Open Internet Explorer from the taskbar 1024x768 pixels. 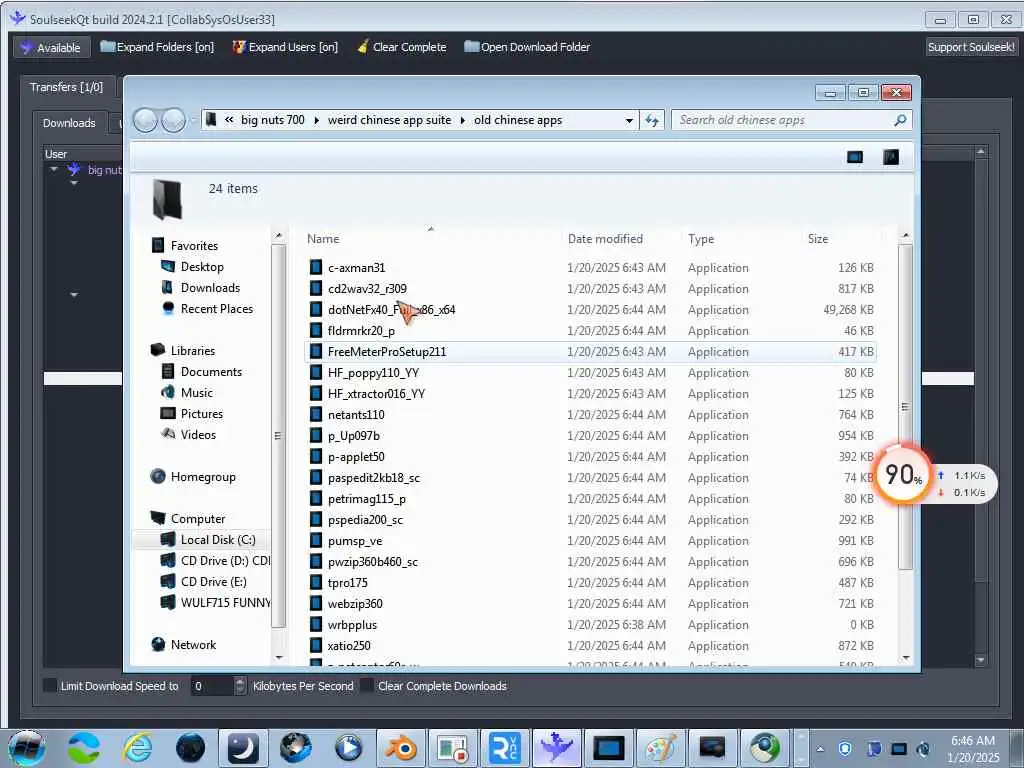(137, 748)
